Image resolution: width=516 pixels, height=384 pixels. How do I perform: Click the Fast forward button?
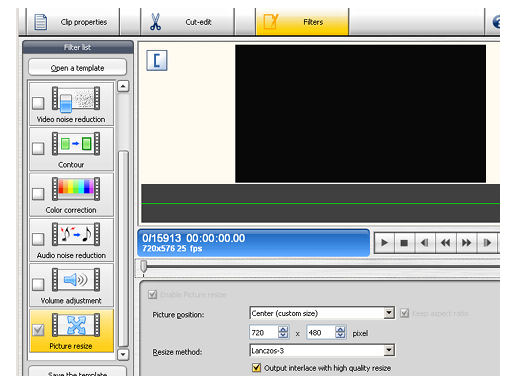[x=466, y=243]
